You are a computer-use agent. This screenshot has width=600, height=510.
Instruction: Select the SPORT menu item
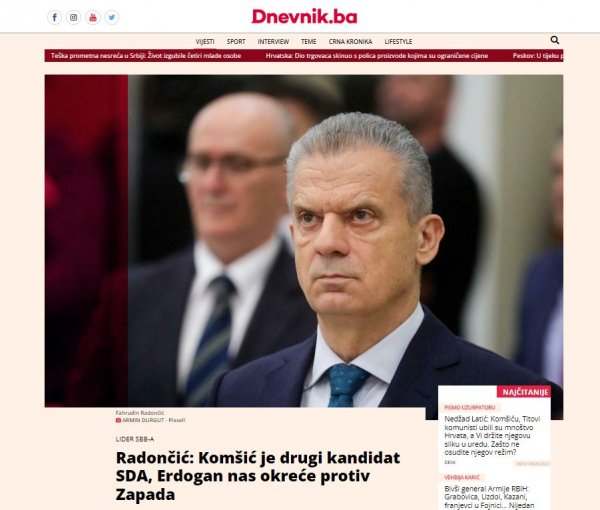(236, 41)
